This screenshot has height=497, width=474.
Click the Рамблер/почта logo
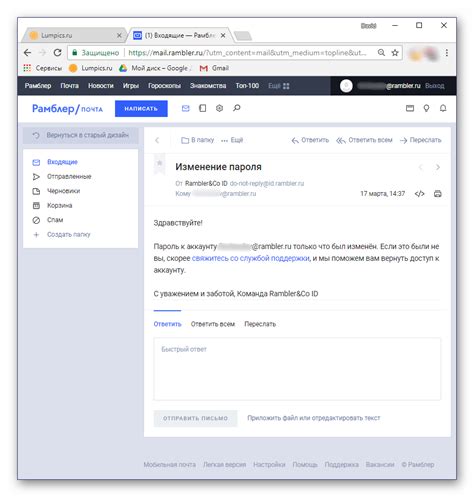click(67, 109)
